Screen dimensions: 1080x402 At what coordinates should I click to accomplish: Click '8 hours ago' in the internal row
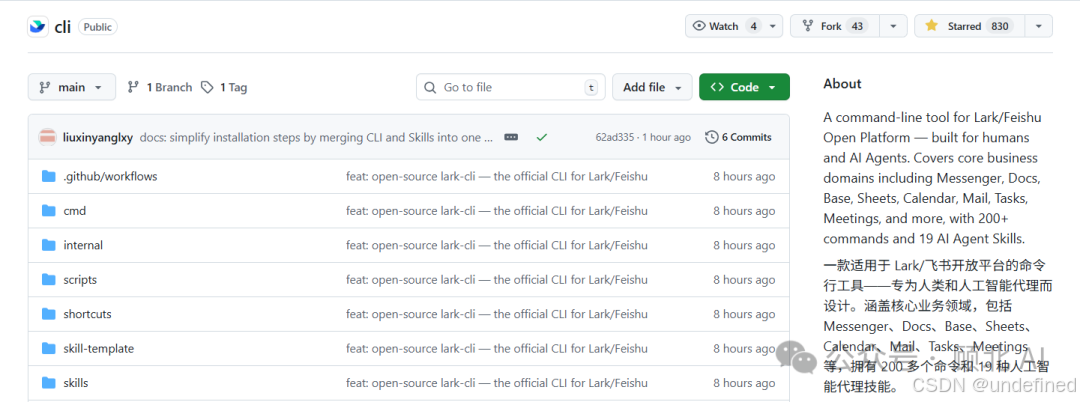click(744, 245)
